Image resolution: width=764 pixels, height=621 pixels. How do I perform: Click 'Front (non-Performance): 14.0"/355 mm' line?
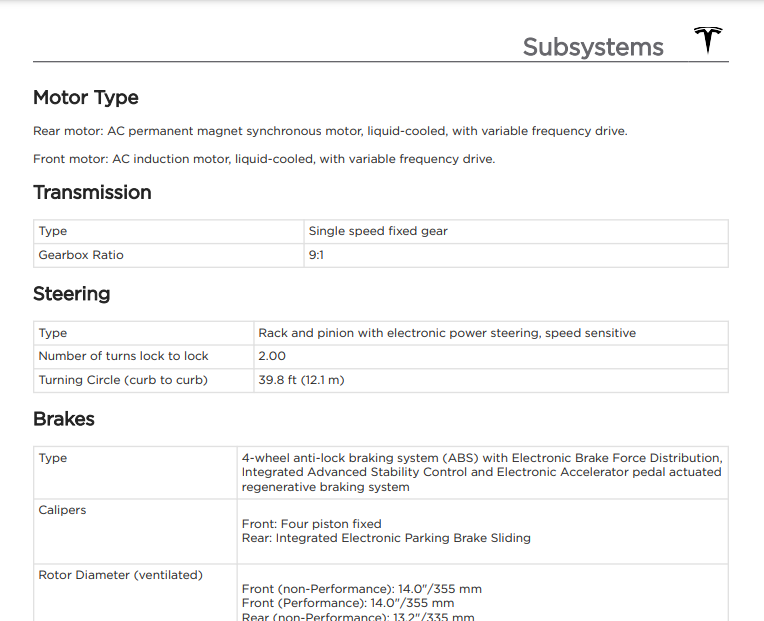362,589
